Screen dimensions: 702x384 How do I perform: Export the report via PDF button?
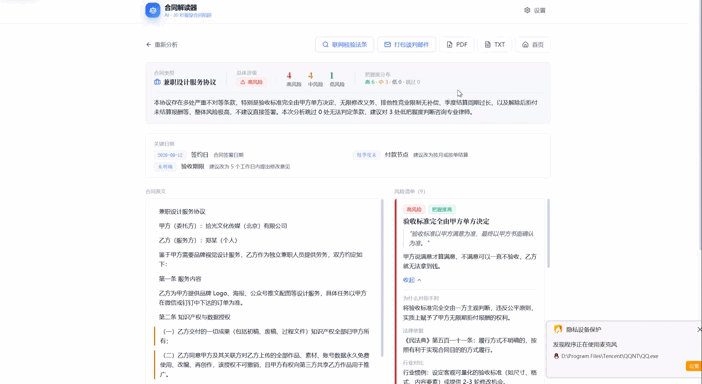pos(457,45)
